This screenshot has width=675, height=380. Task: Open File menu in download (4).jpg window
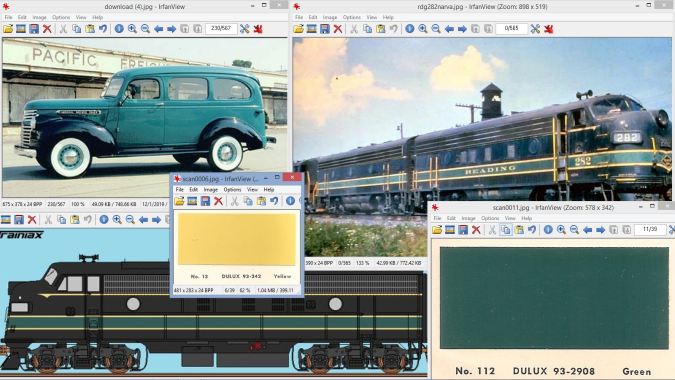(8, 17)
